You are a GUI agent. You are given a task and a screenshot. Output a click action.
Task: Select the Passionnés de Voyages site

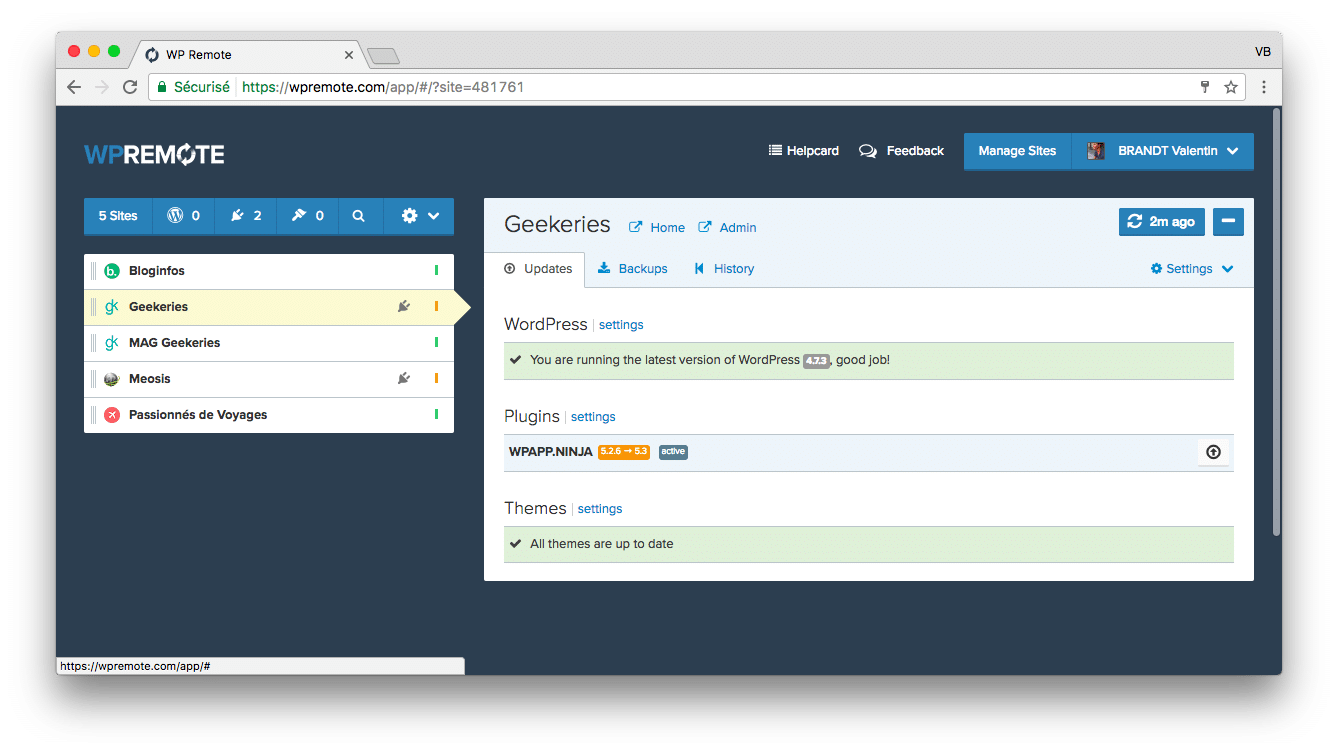(269, 415)
